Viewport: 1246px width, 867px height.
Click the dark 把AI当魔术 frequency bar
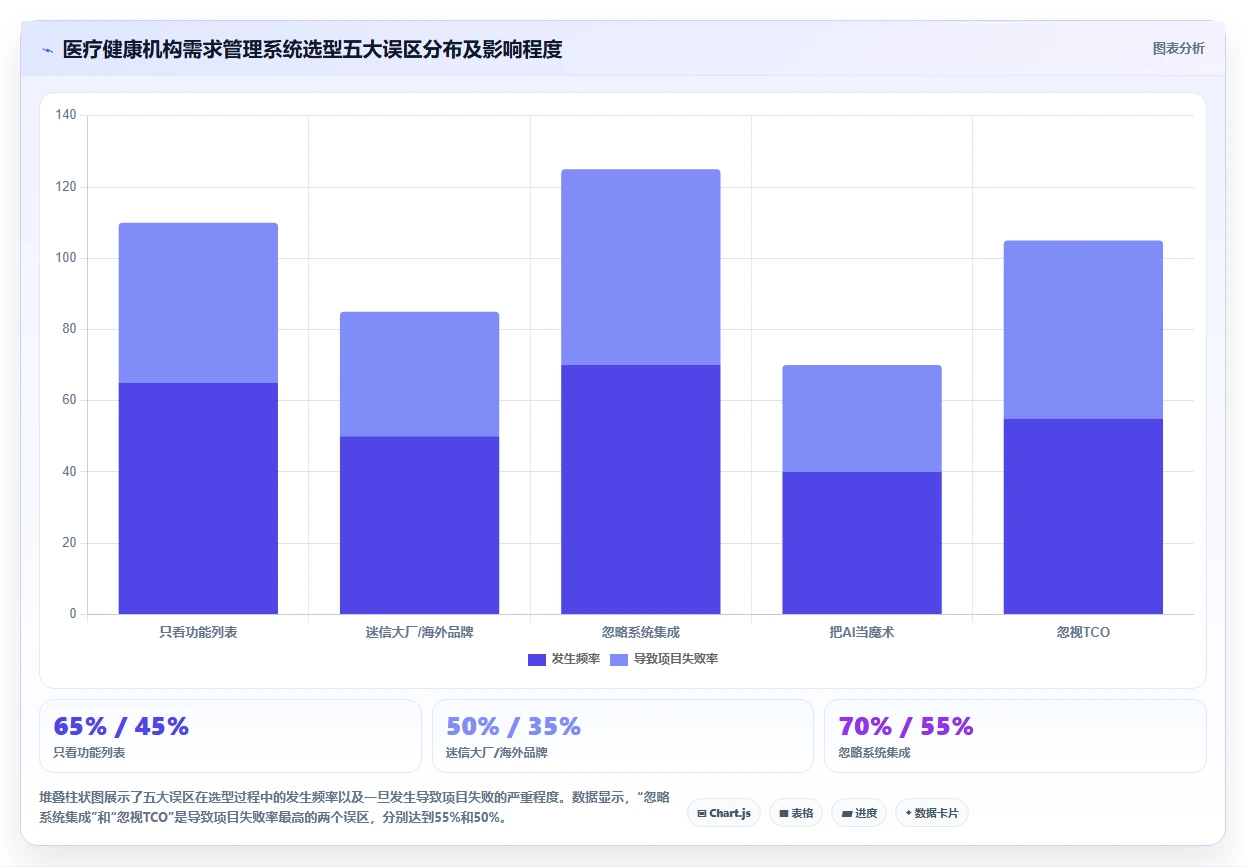click(x=862, y=543)
